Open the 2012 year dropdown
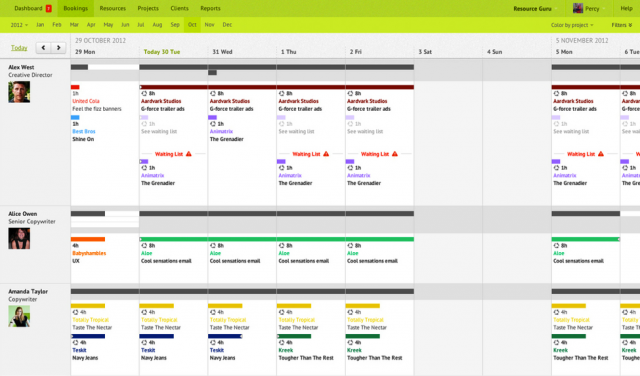The image size is (640, 376). (x=19, y=25)
